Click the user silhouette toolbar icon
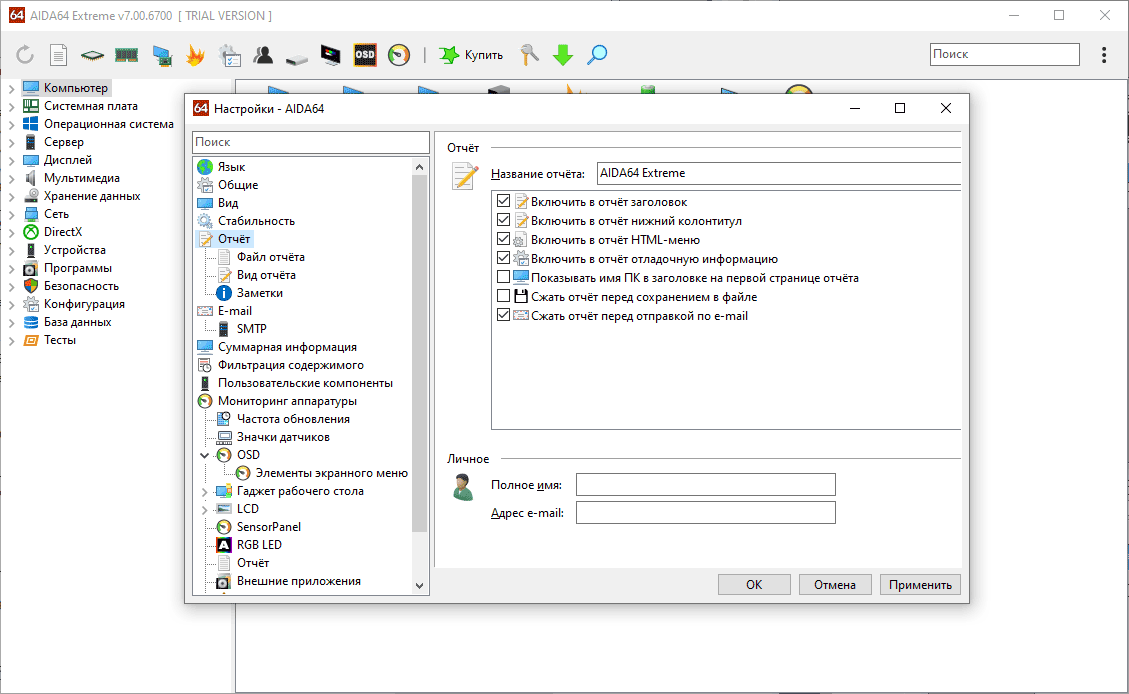The image size is (1129, 694). (263, 55)
